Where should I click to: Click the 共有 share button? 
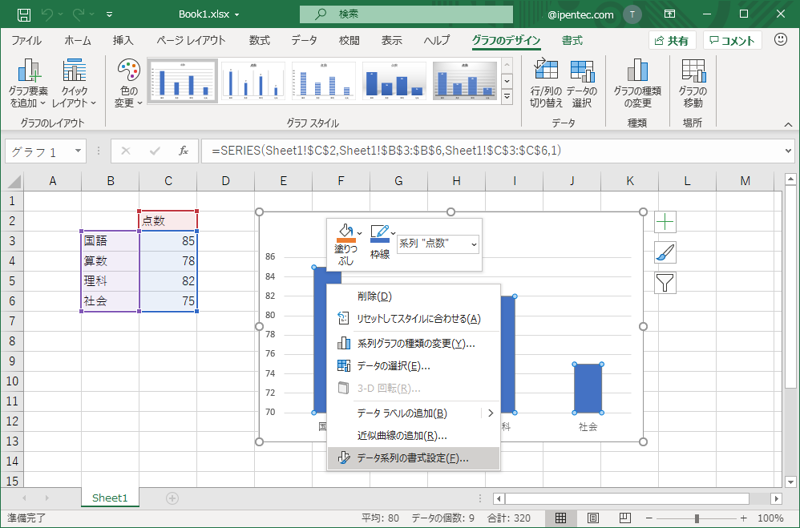click(671, 41)
